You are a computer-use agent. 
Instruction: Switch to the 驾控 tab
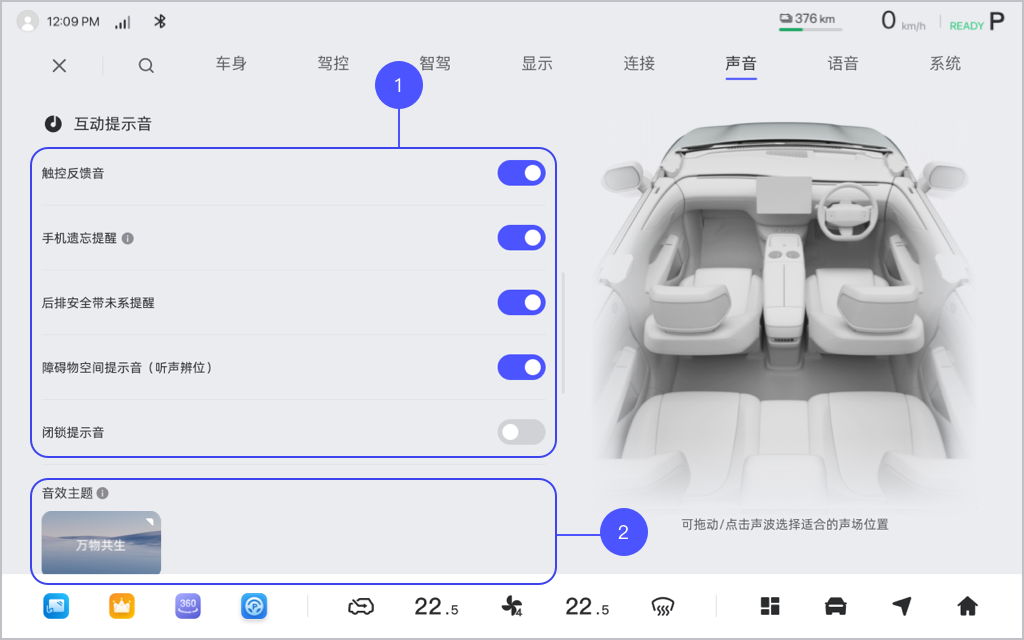pos(333,63)
